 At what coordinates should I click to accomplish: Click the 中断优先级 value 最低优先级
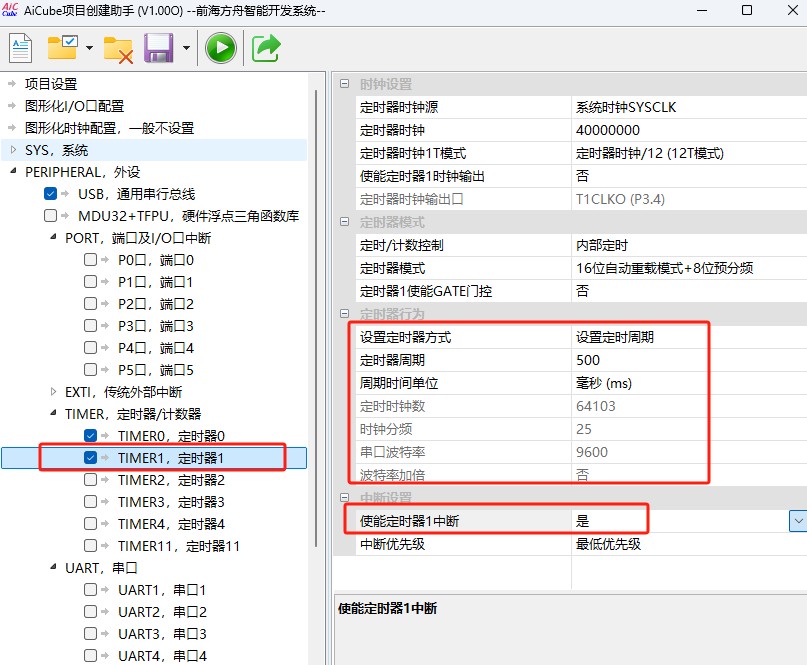(x=689, y=544)
